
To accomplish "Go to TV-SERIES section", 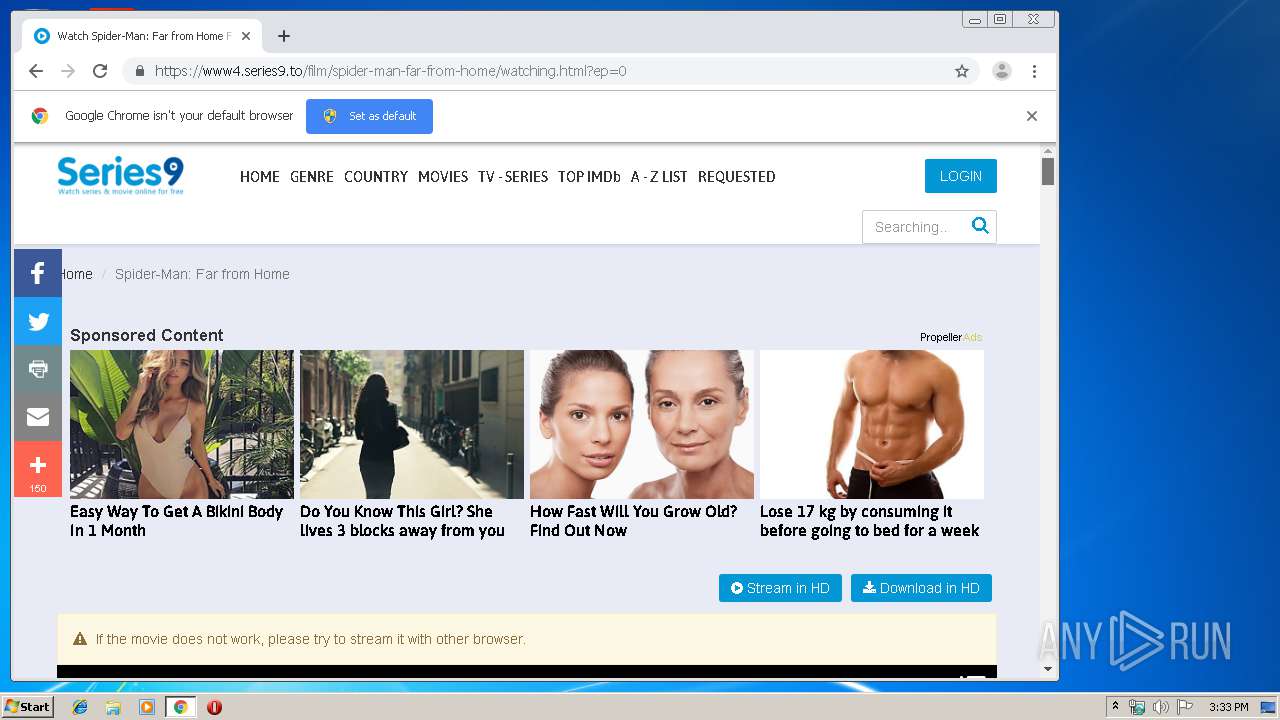I will (x=513, y=176).
